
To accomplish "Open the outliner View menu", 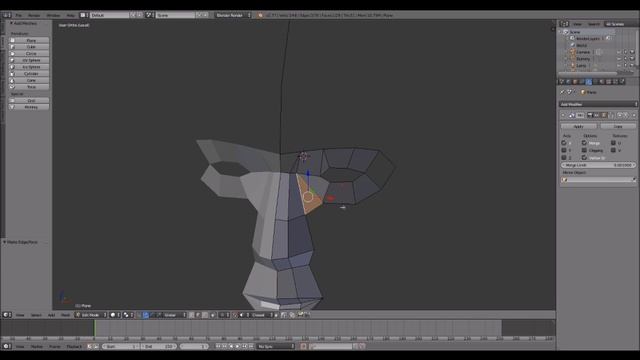I will click(577, 24).
